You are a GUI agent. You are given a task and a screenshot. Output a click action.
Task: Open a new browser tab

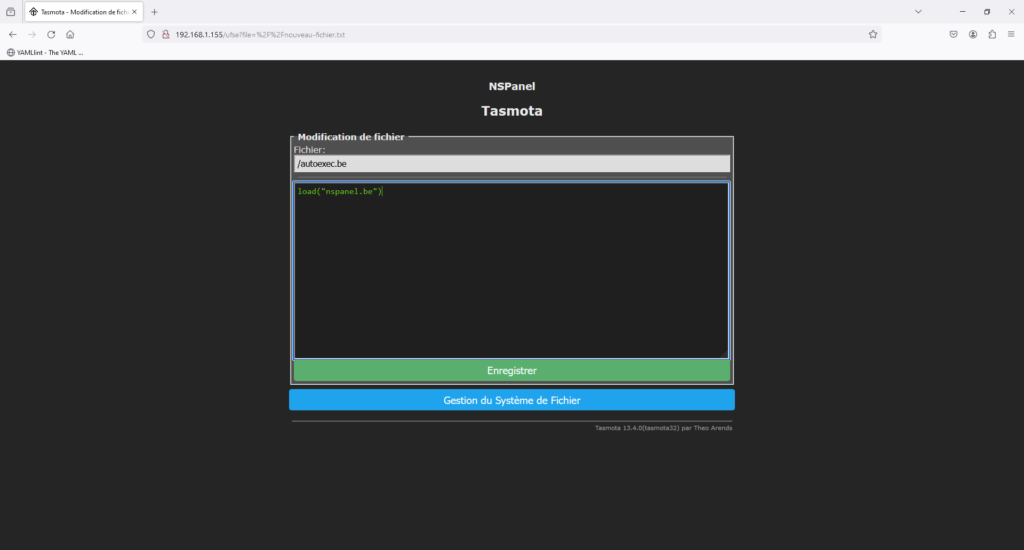(x=155, y=12)
